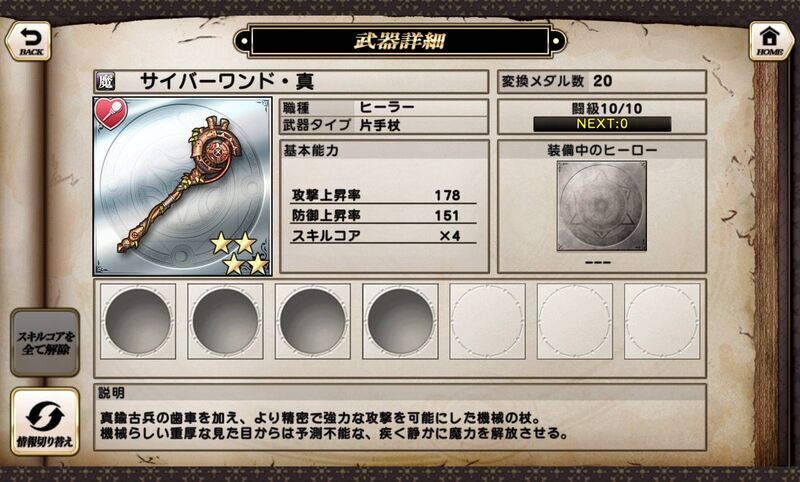The image size is (800, 482).
Task: Choose the third filled skill core slot
Action: click(x=313, y=321)
